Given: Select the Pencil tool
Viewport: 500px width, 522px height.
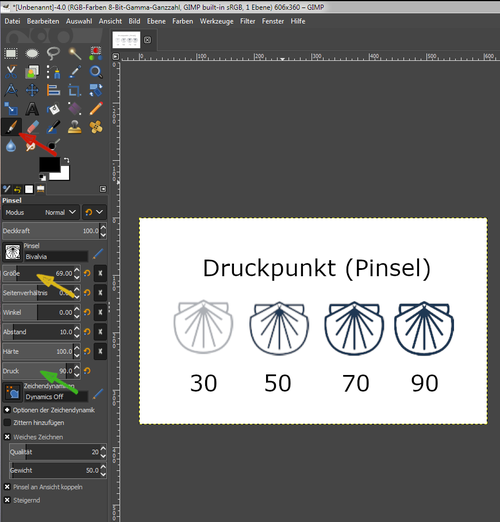Looking at the screenshot, I should pyautogui.click(x=96, y=109).
